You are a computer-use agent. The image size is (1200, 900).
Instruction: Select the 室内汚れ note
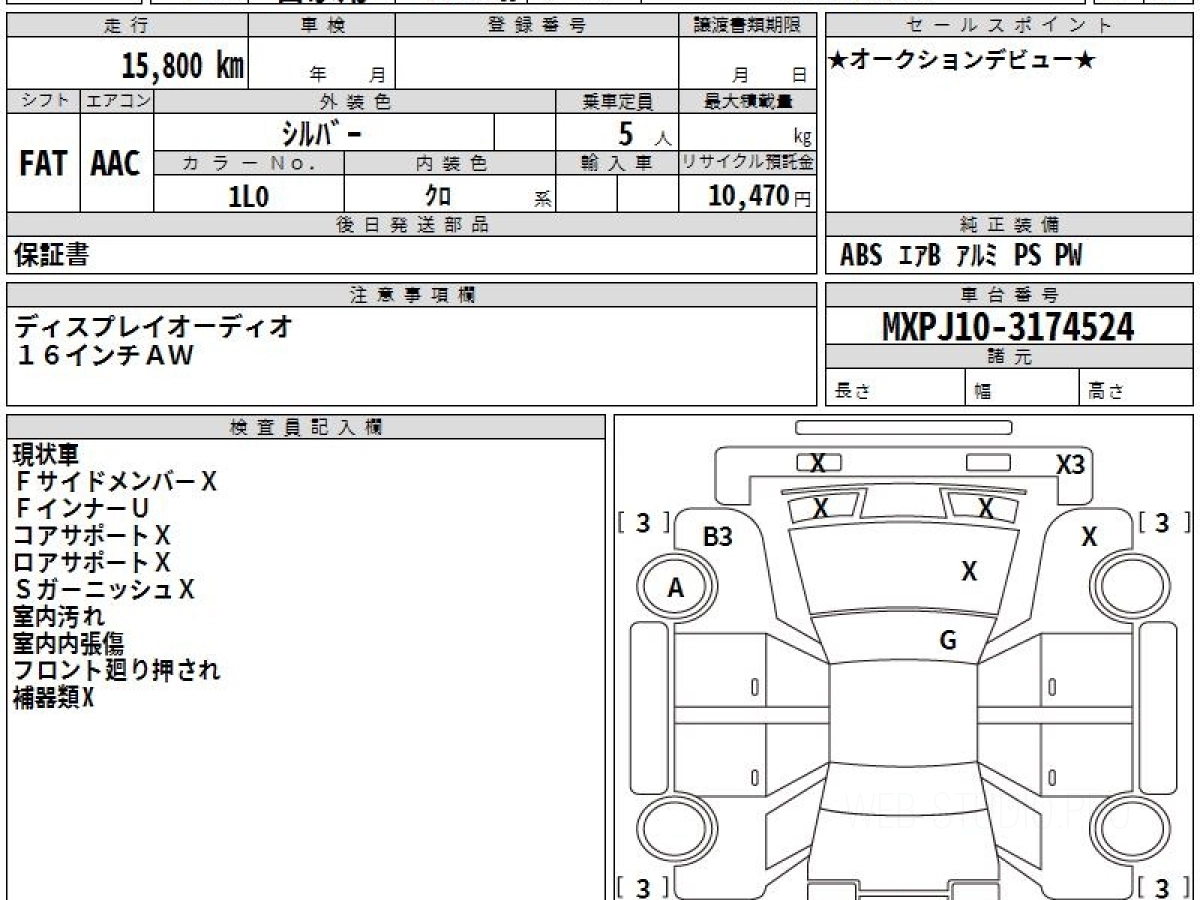click(x=58, y=616)
